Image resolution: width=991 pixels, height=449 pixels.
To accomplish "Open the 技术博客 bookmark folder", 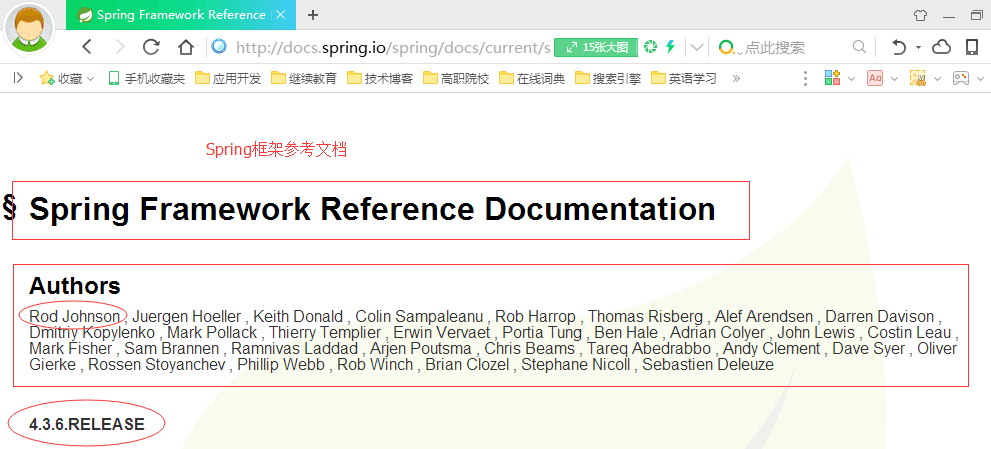I will (x=380, y=78).
